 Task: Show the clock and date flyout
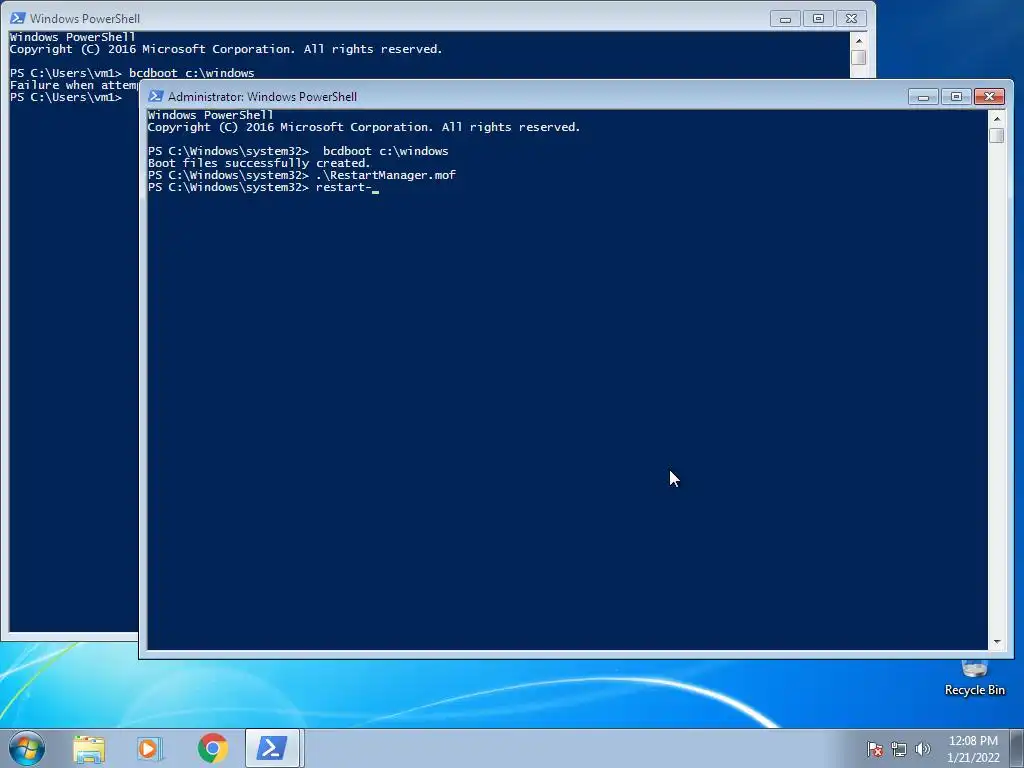point(973,749)
